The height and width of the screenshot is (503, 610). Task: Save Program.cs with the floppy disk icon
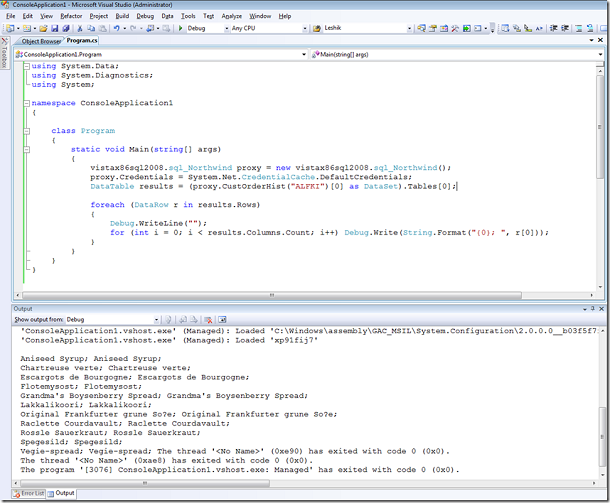coord(54,28)
